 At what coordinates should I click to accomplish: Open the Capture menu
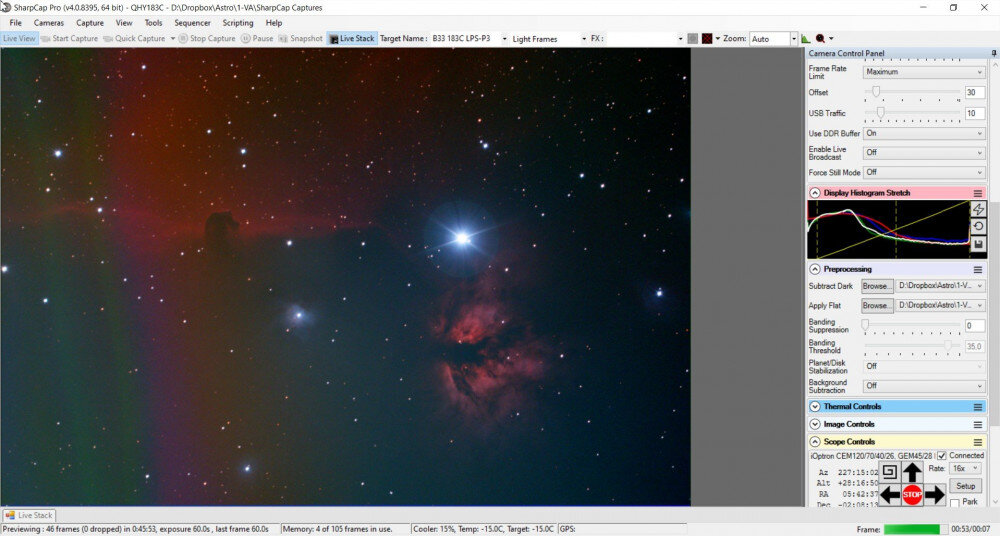tap(90, 22)
